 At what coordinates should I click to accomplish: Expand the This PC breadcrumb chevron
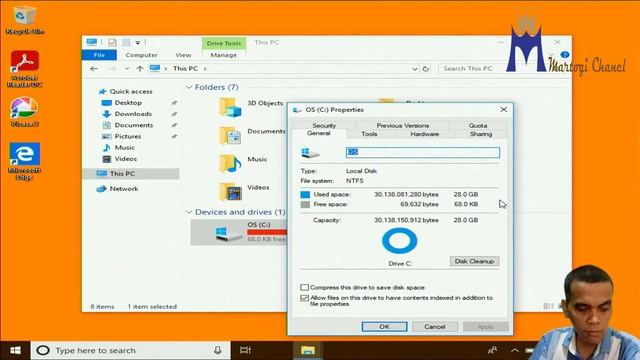pos(205,69)
